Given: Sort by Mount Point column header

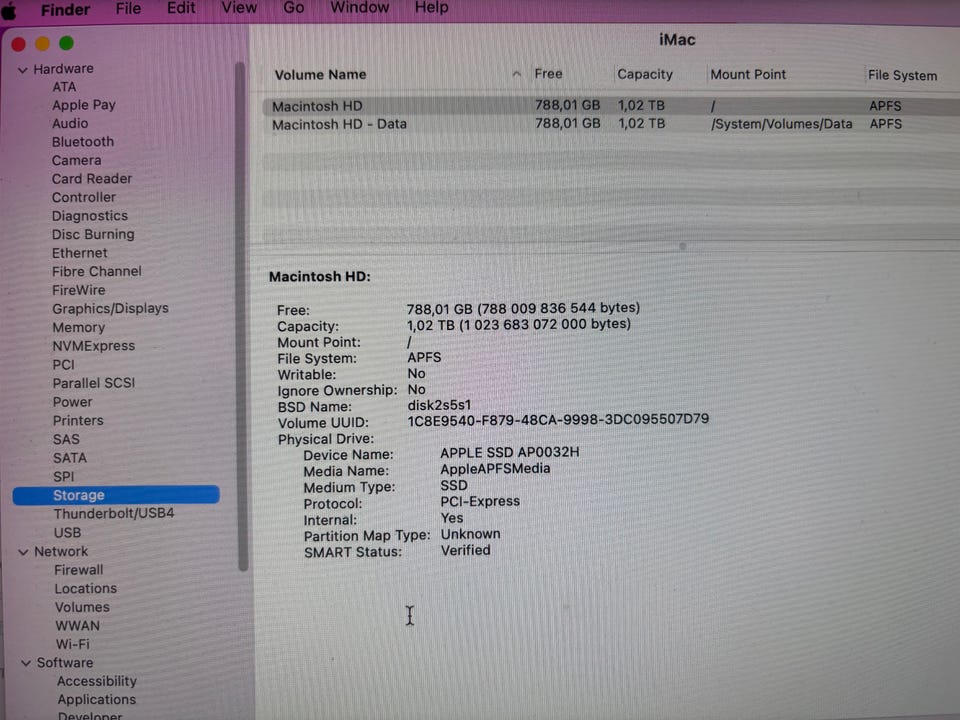Looking at the screenshot, I should pos(748,75).
